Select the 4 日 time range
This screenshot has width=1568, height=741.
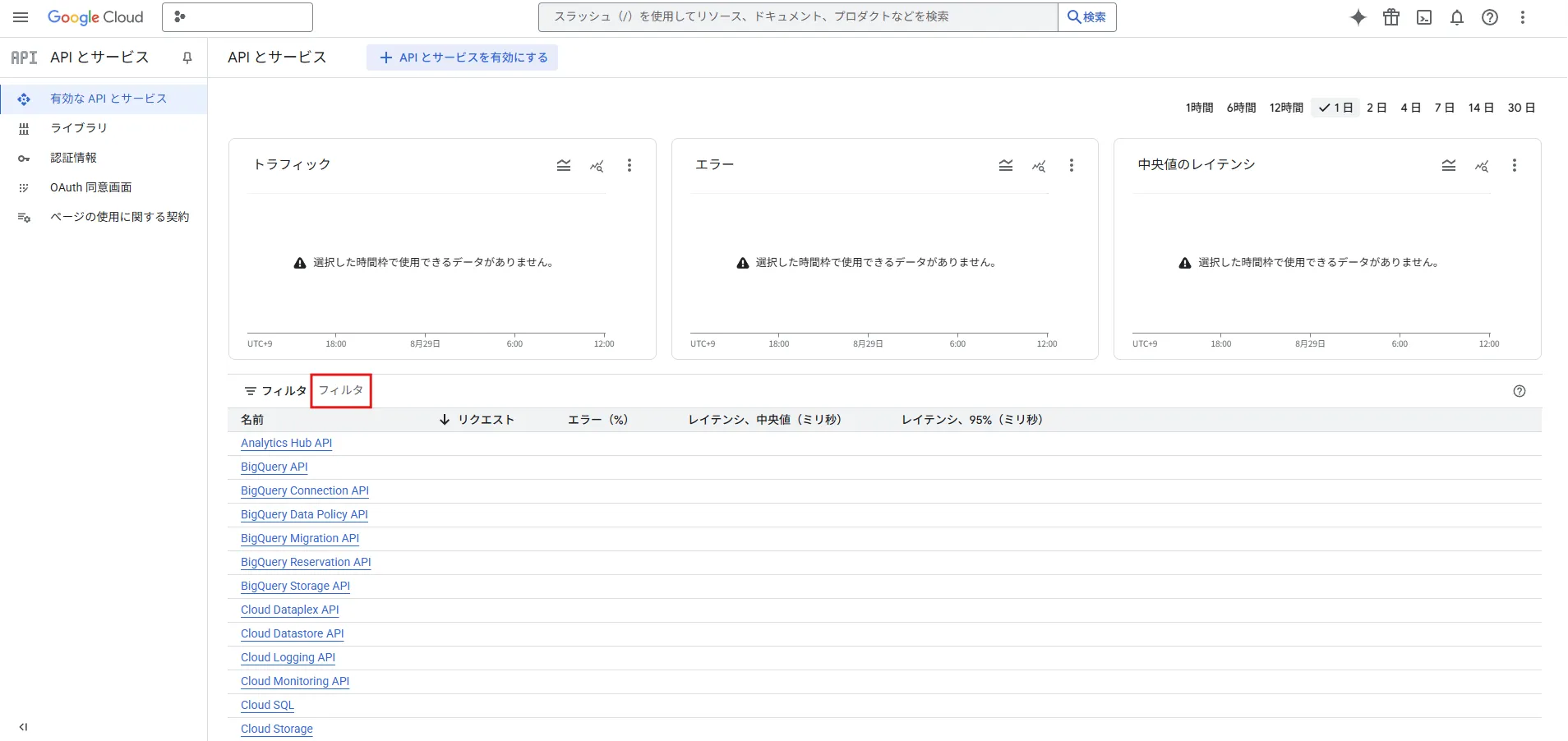click(1410, 108)
